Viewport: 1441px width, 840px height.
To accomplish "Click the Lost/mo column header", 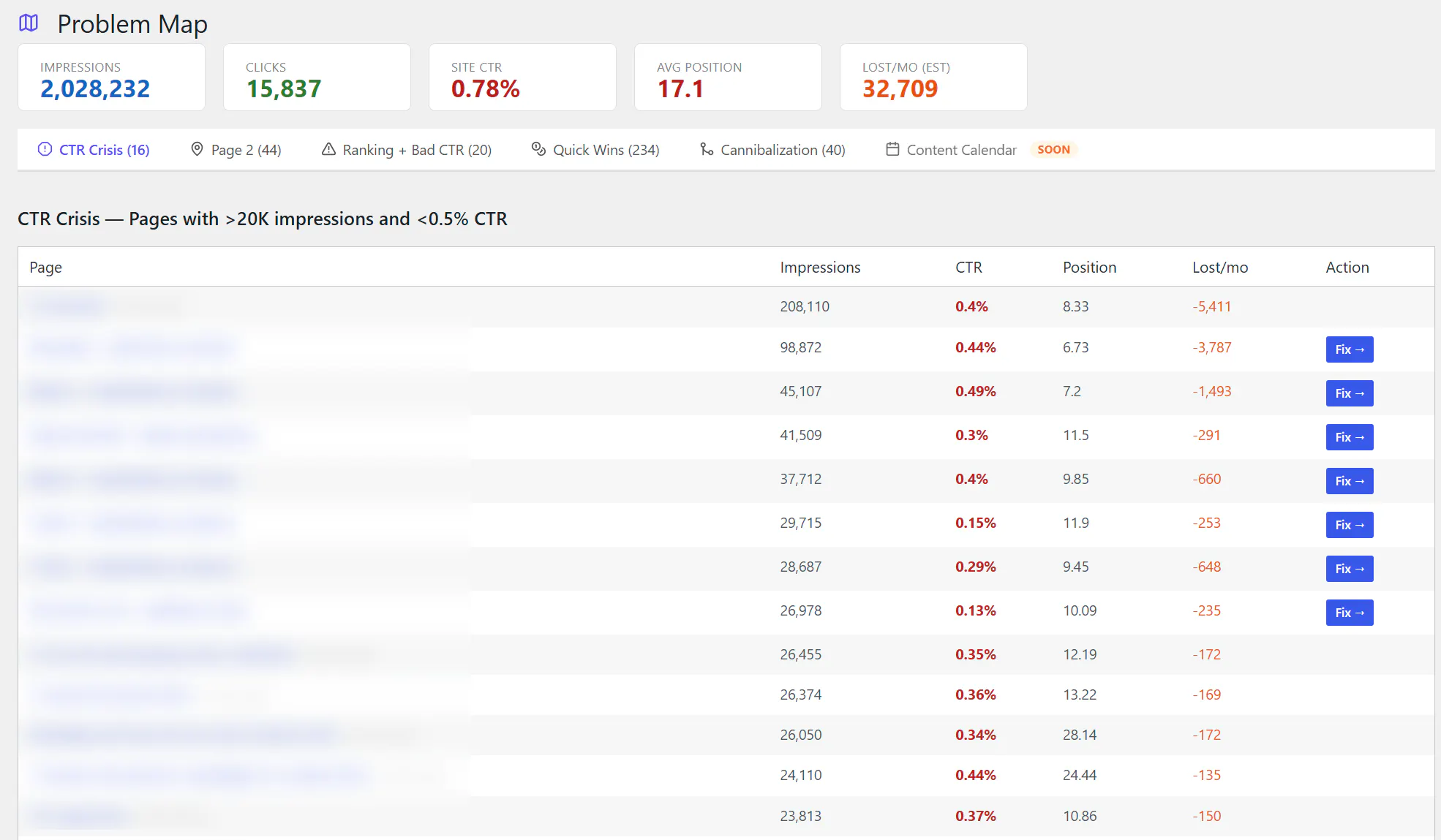I will pyautogui.click(x=1220, y=268).
